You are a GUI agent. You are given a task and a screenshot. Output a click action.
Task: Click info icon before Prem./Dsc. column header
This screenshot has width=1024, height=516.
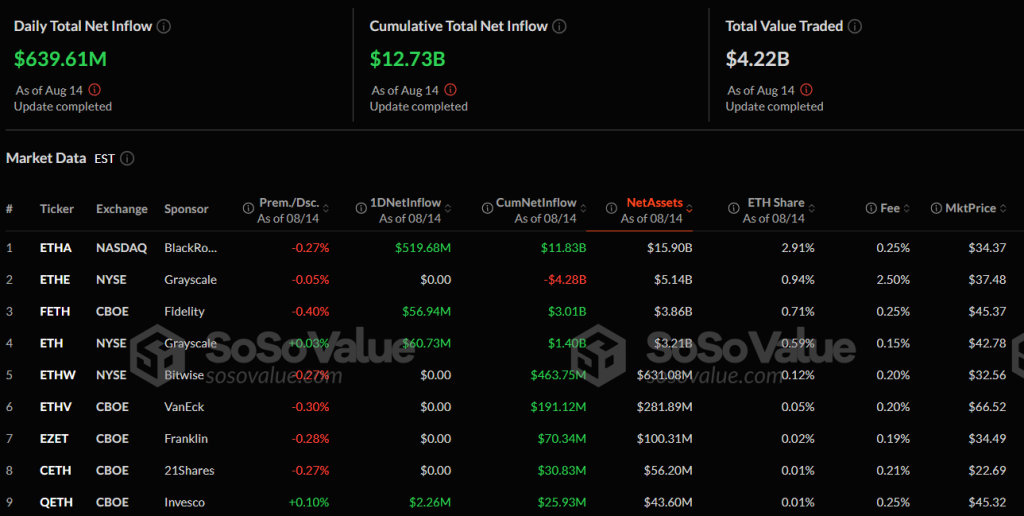tap(248, 209)
